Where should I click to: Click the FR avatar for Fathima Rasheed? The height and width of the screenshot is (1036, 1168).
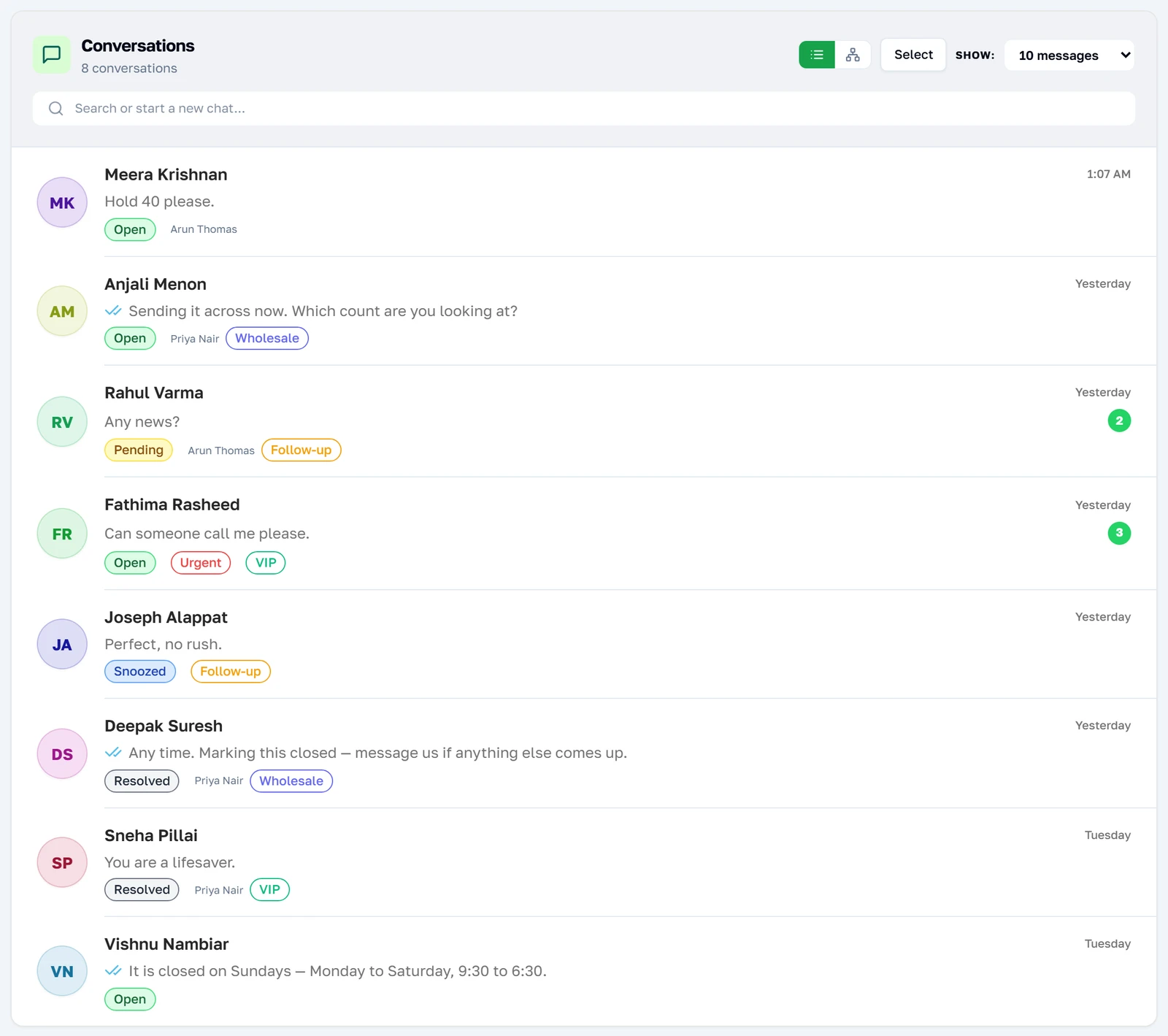pyautogui.click(x=62, y=534)
